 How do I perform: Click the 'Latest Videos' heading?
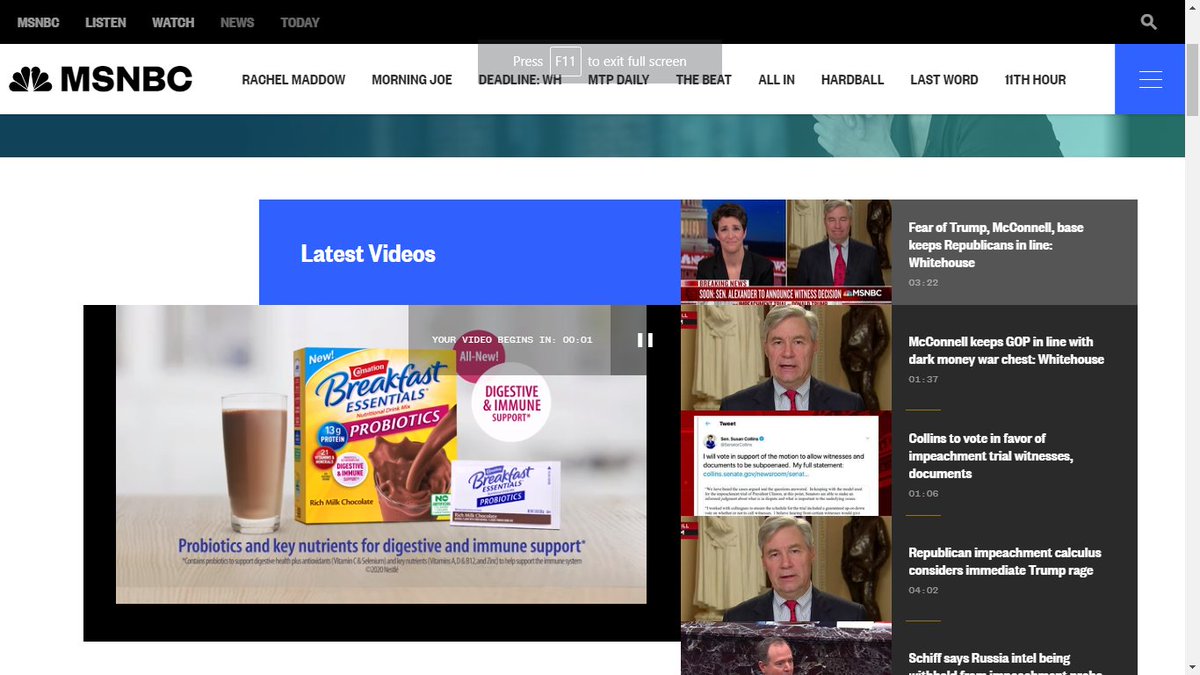368,254
